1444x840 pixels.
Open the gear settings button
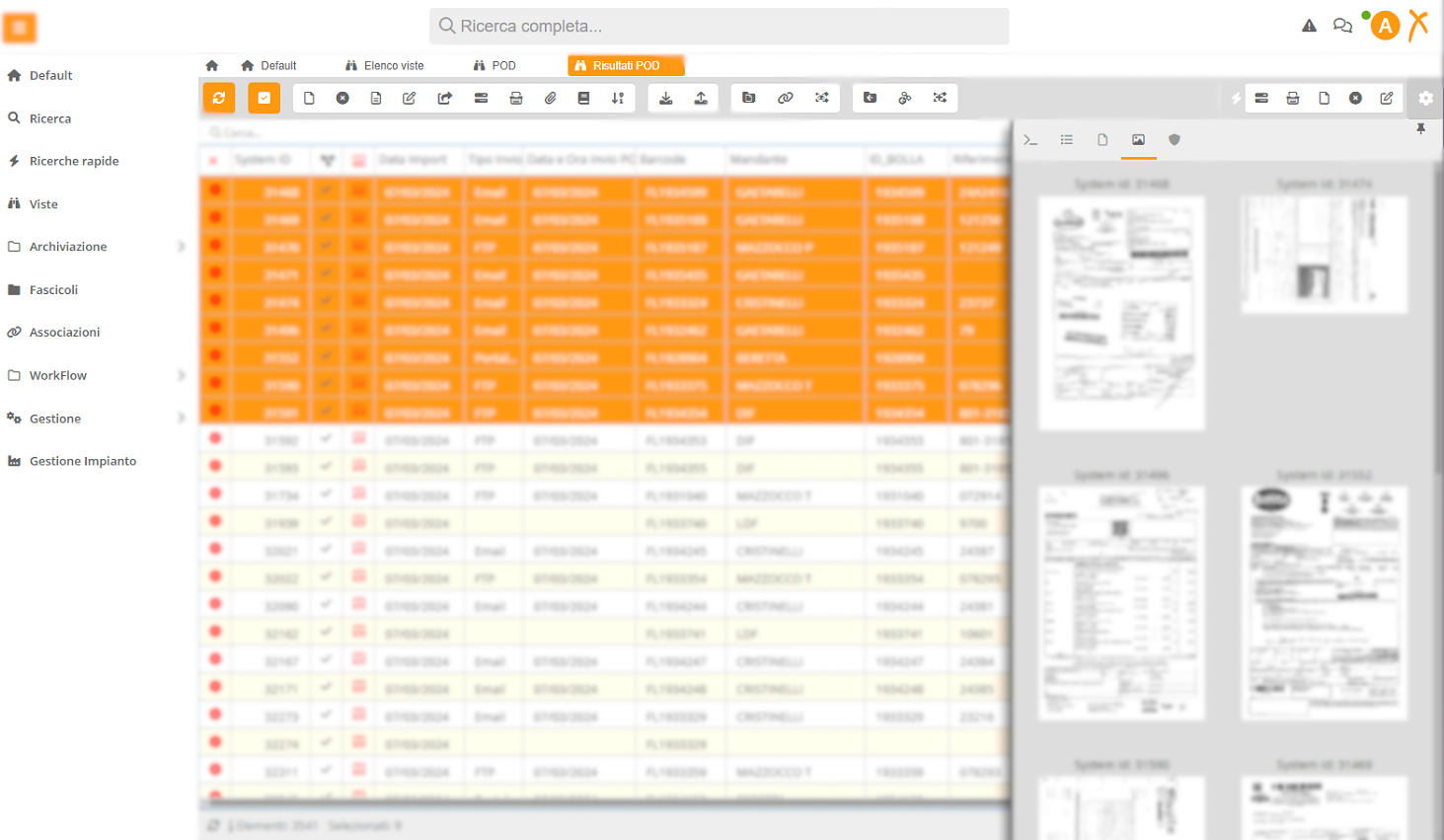(x=1425, y=98)
